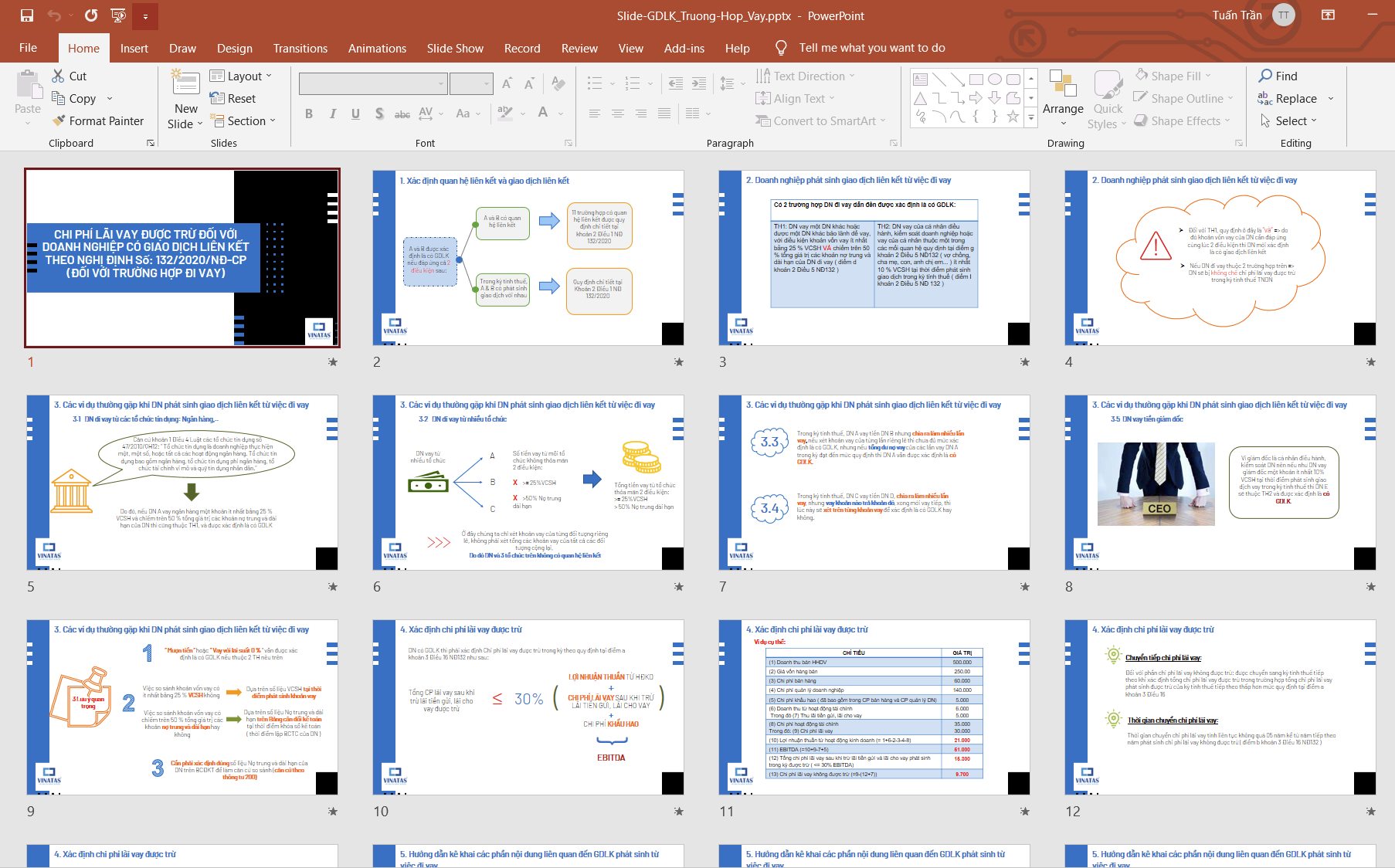Toggle Italic formatting
The height and width of the screenshot is (868, 1395).
332,114
